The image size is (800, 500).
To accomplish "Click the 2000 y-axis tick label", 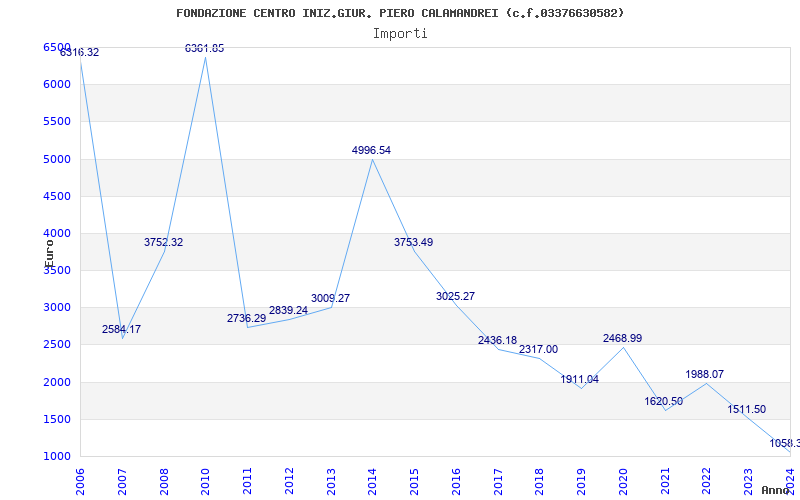I will [55, 382].
